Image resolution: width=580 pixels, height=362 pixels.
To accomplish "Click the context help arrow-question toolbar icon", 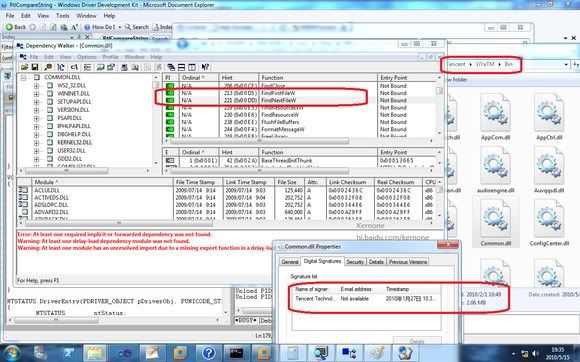I will tap(205, 67).
